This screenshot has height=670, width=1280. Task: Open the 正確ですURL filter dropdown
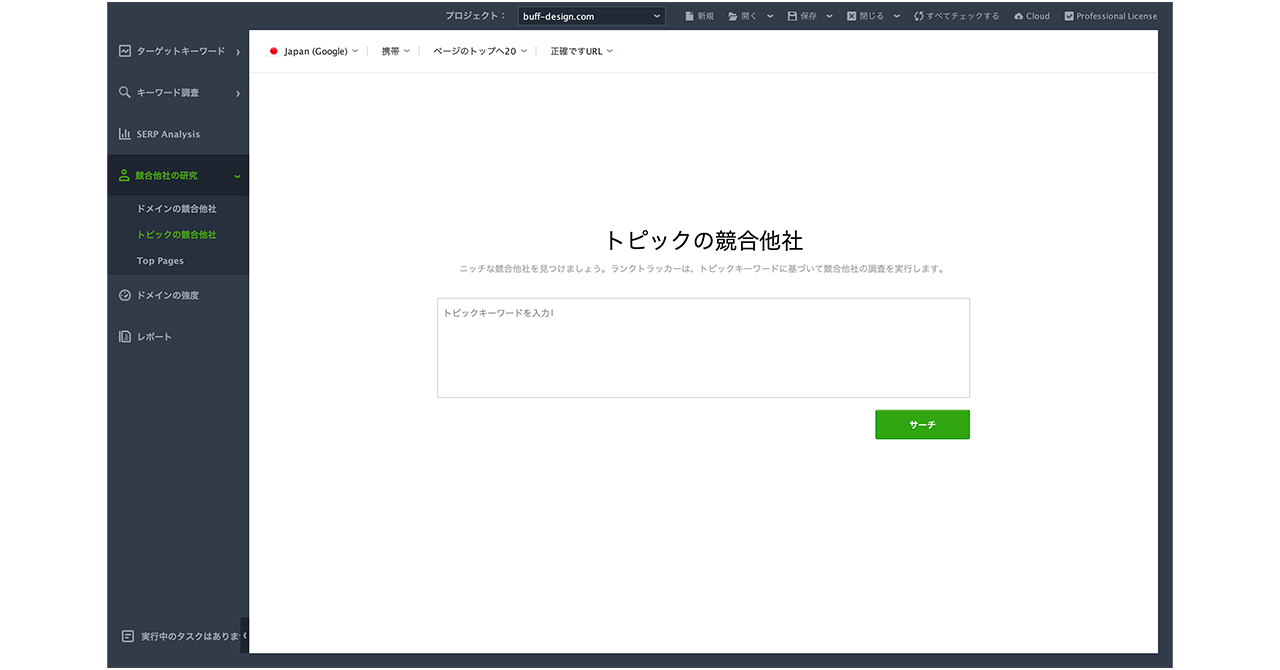point(581,51)
